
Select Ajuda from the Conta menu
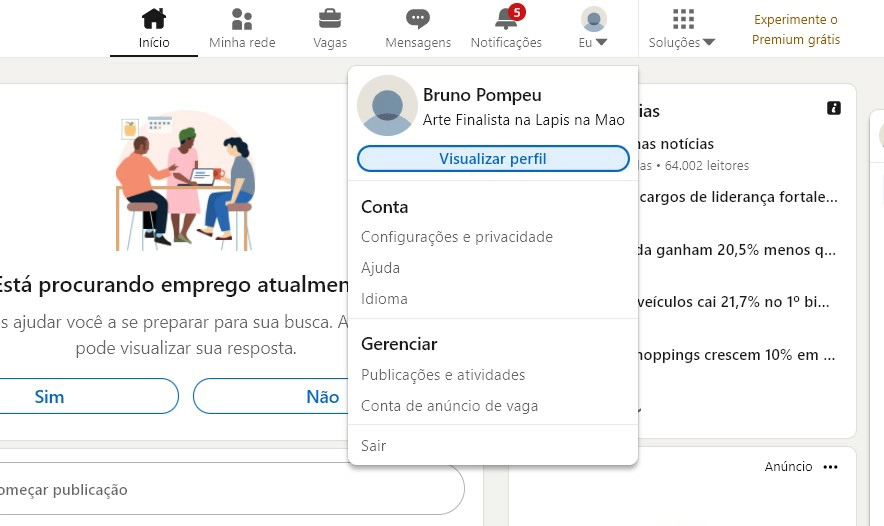(x=381, y=268)
